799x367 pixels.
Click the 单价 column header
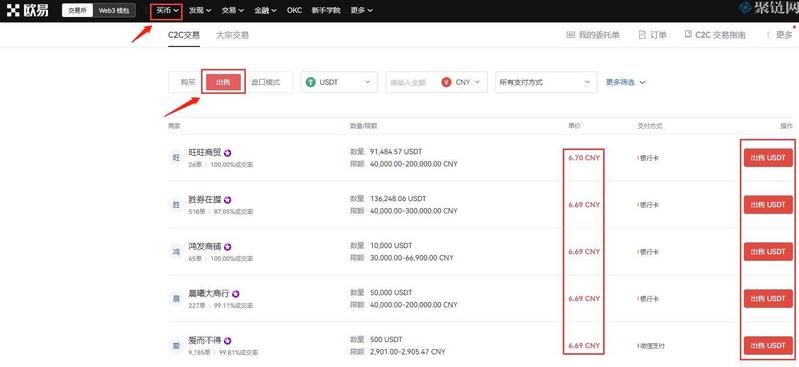coord(573,125)
